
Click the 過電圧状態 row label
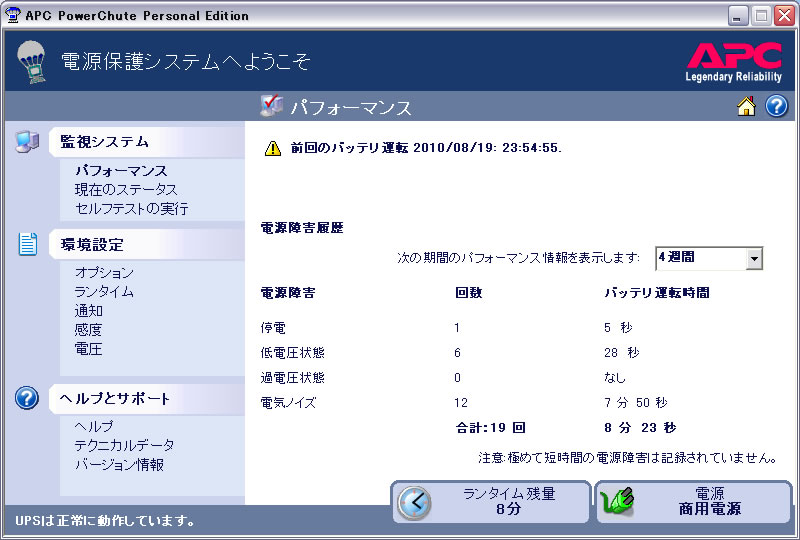(292, 378)
